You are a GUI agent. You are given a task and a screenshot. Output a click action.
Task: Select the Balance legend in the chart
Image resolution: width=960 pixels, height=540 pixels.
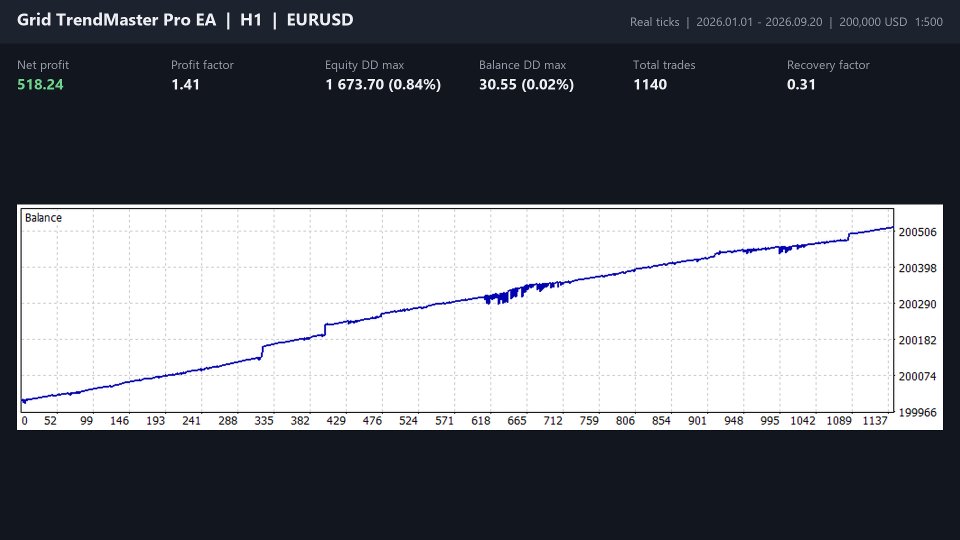(43, 217)
